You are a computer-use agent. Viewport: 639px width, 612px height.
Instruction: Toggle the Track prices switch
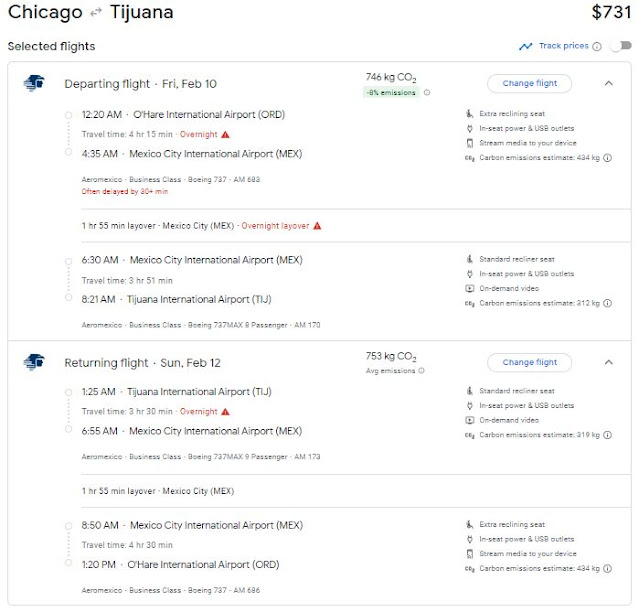[x=621, y=46]
